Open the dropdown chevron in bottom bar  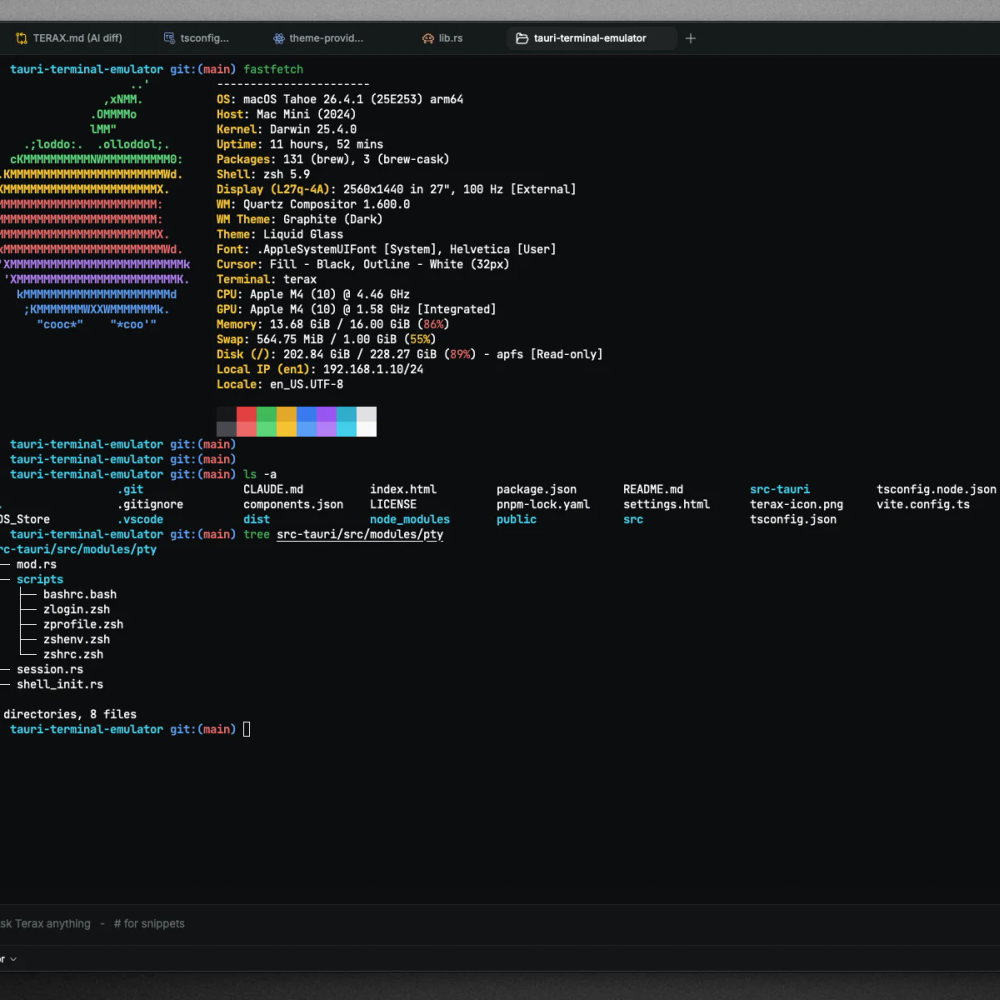13,959
